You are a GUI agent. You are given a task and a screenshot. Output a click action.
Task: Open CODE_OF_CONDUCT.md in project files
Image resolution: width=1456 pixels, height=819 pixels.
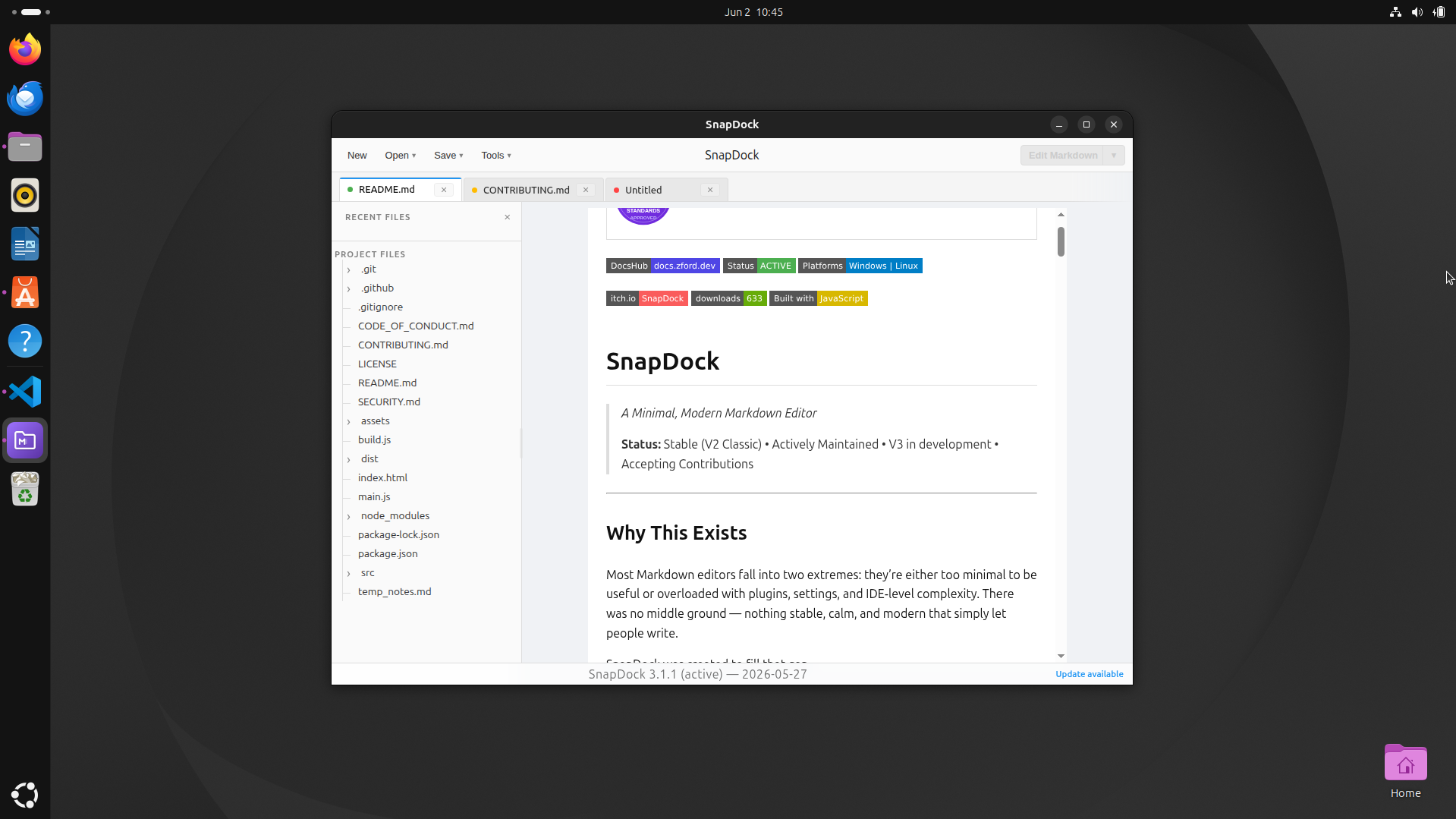[x=416, y=326]
